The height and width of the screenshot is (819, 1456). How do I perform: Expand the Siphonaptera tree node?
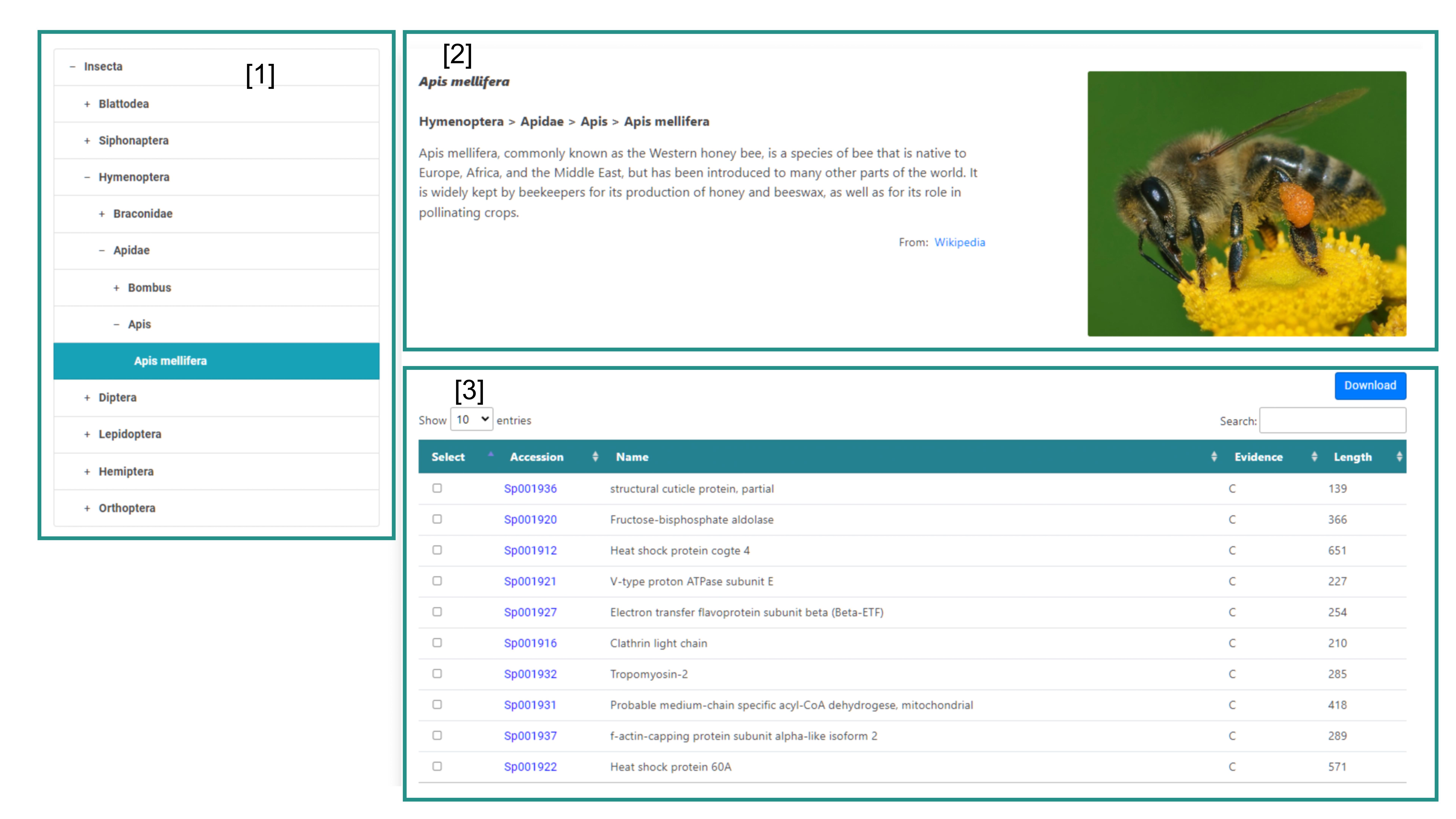[87, 141]
